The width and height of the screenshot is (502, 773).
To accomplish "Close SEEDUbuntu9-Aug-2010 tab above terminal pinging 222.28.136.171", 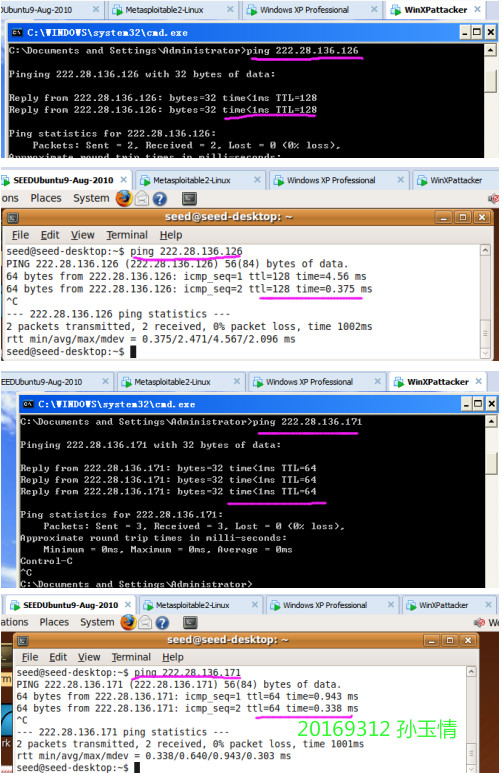I will [128, 604].
